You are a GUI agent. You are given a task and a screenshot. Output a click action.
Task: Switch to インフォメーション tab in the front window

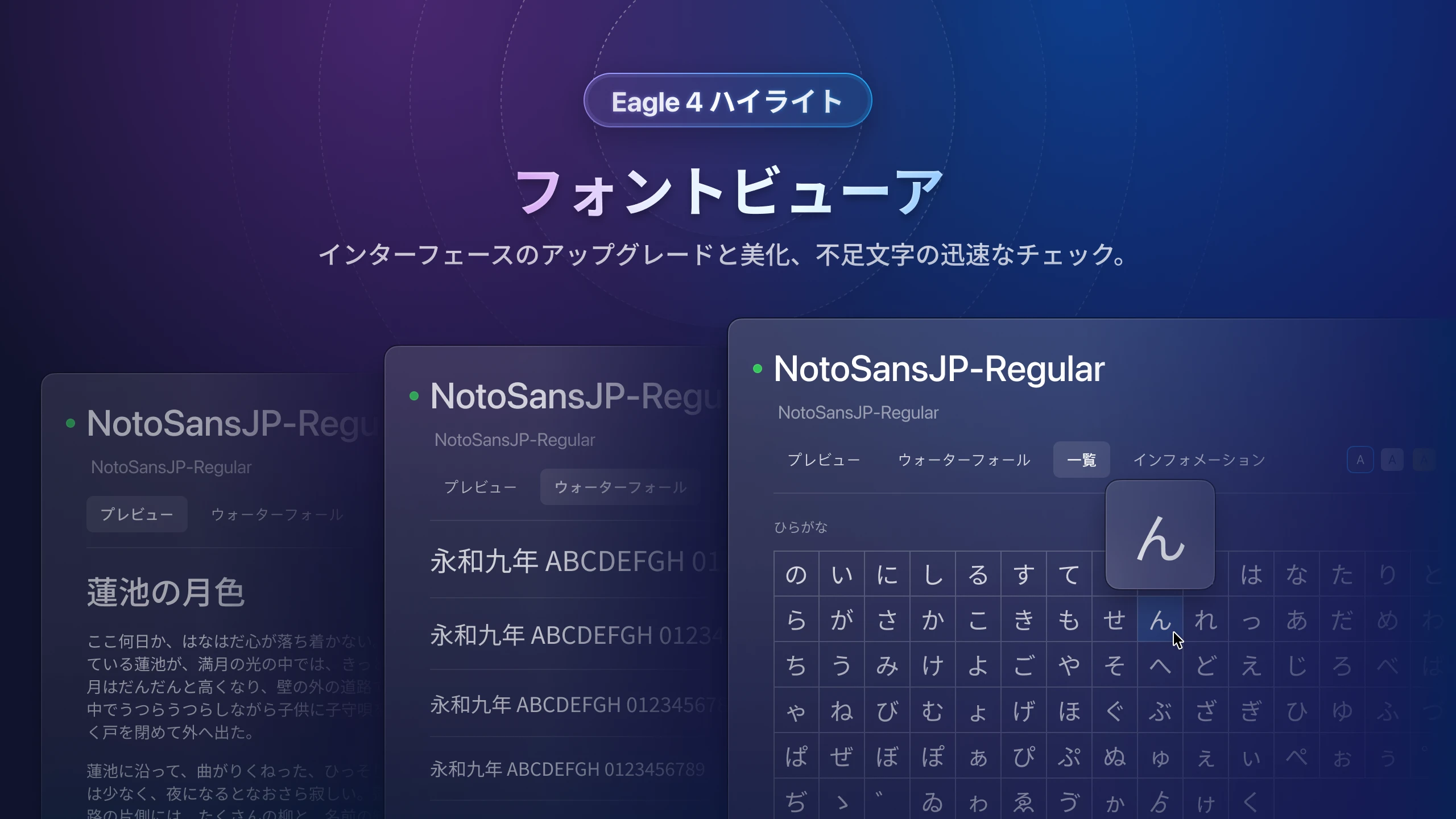[1199, 460]
